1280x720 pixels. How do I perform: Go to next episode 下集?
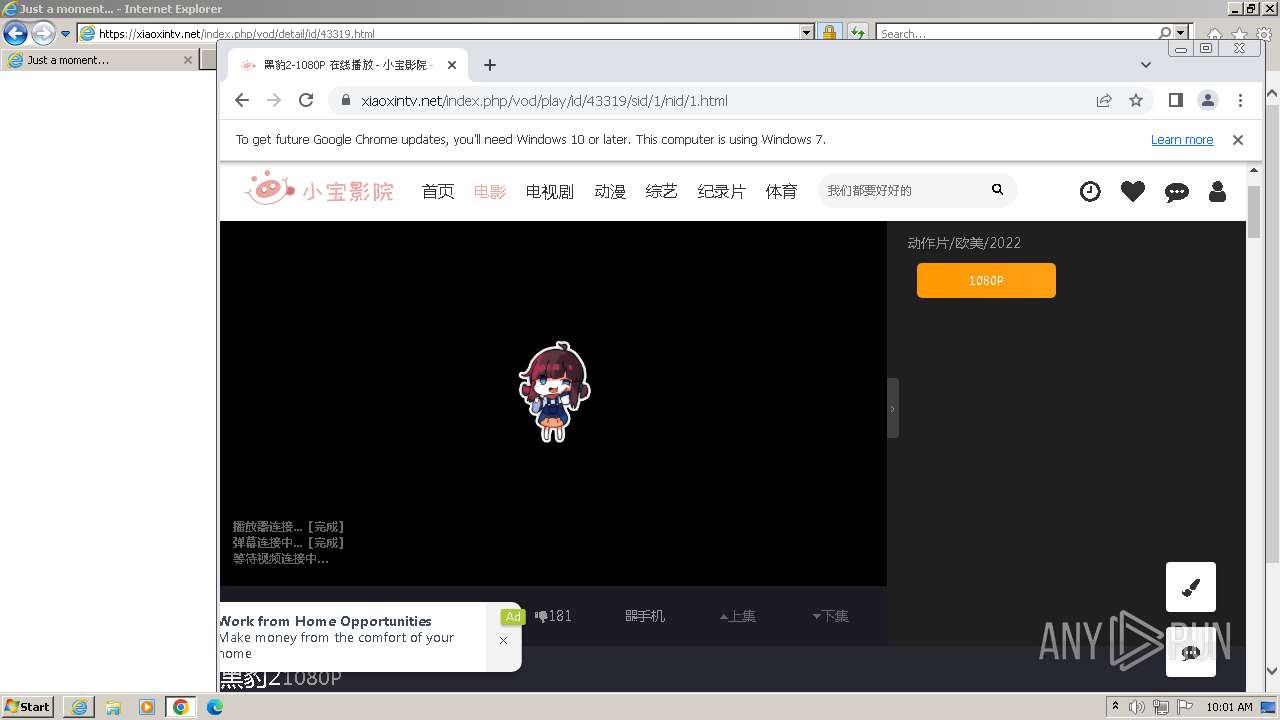(x=831, y=616)
